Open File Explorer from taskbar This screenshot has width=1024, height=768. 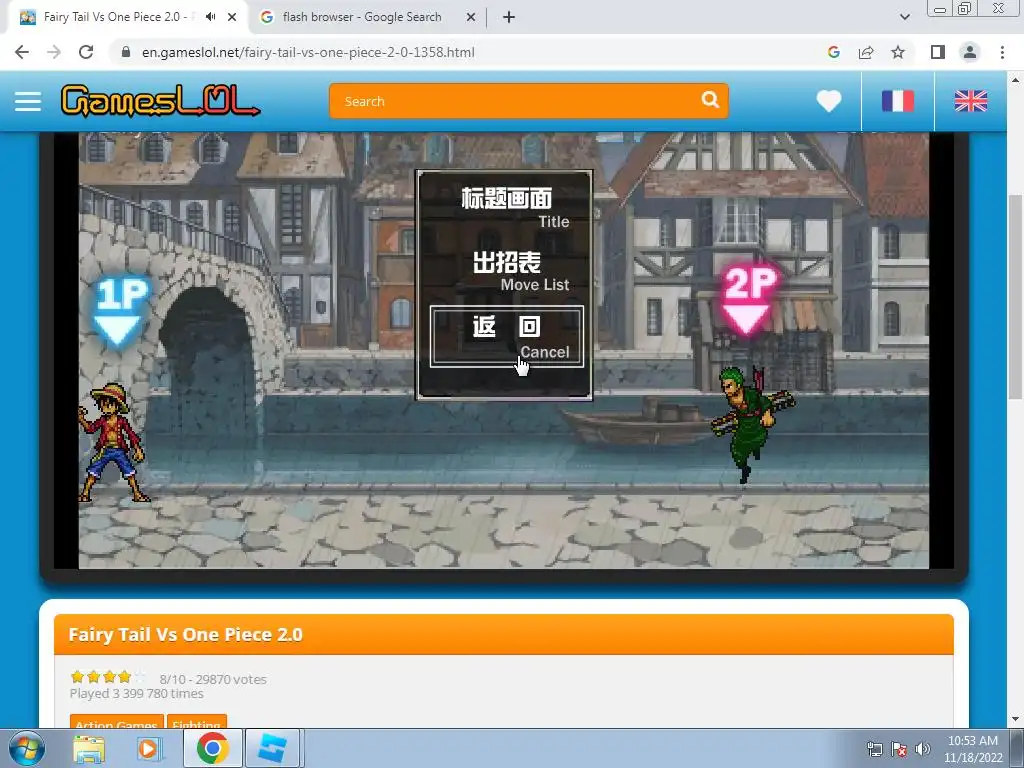[x=89, y=748]
